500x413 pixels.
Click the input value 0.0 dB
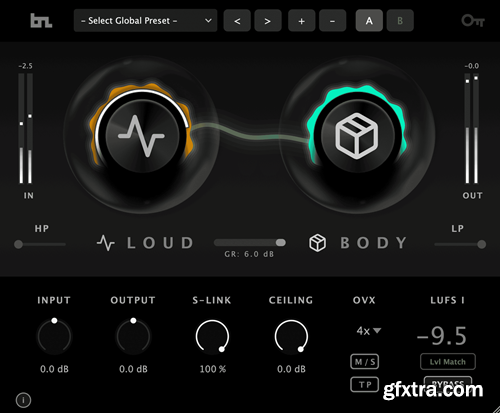tap(54, 369)
